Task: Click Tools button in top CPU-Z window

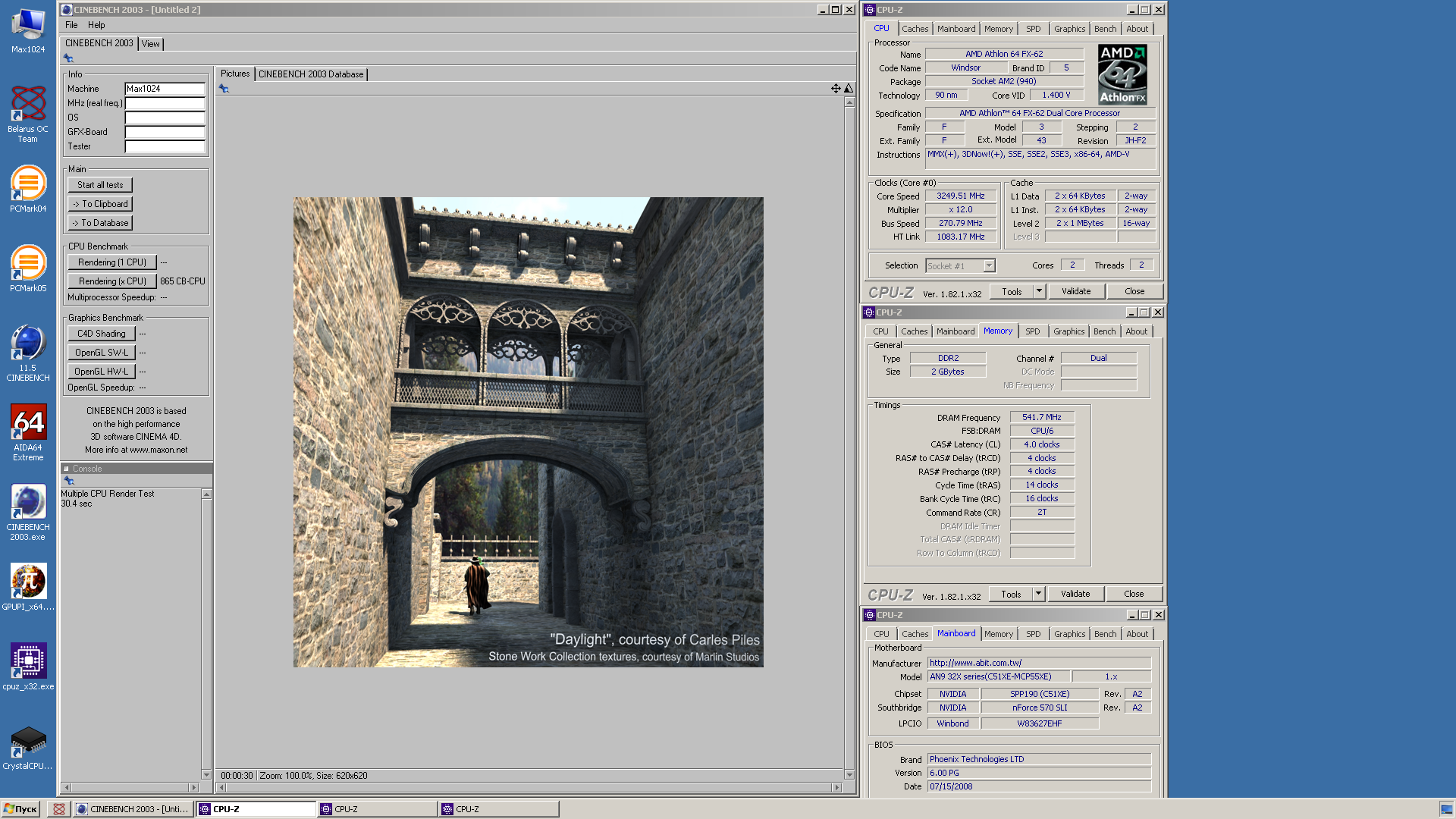Action: coord(1012,291)
